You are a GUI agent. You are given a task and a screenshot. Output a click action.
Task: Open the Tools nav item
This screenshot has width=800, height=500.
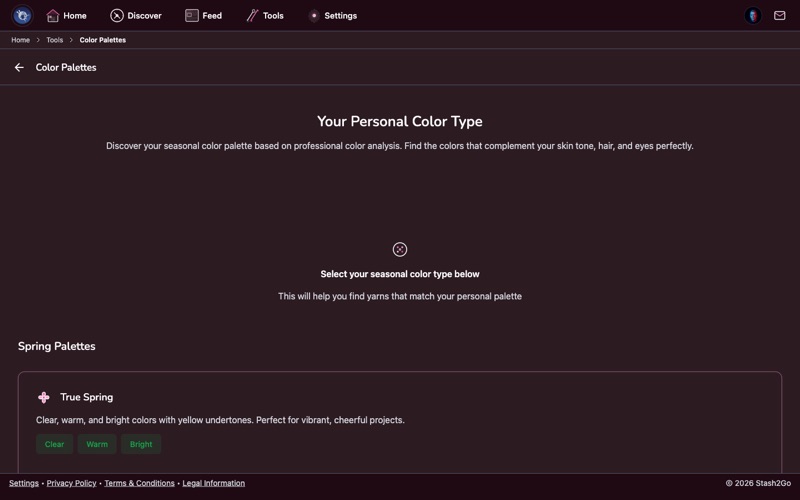point(265,16)
